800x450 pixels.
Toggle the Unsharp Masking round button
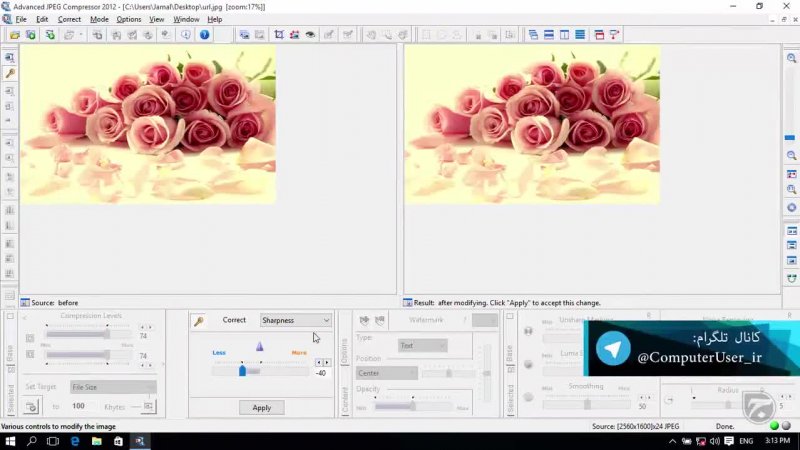(529, 332)
